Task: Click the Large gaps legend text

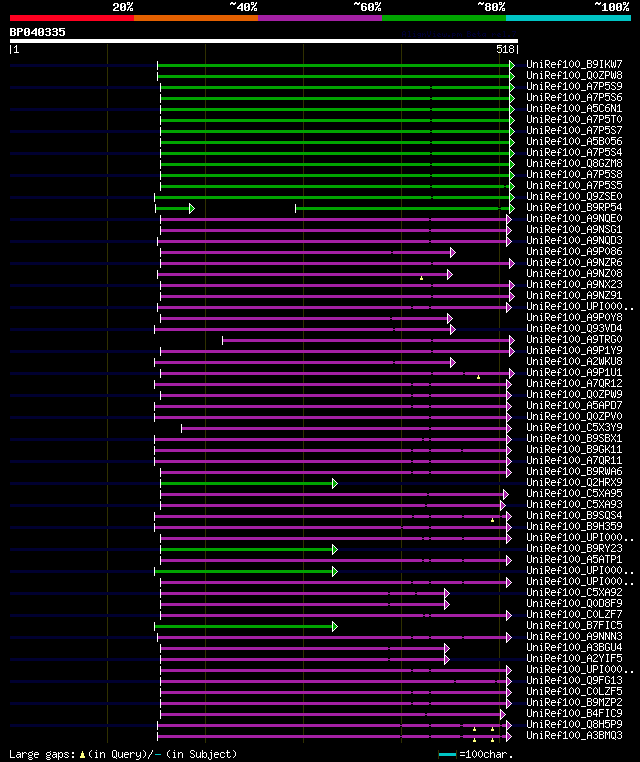Action: click(x=123, y=754)
